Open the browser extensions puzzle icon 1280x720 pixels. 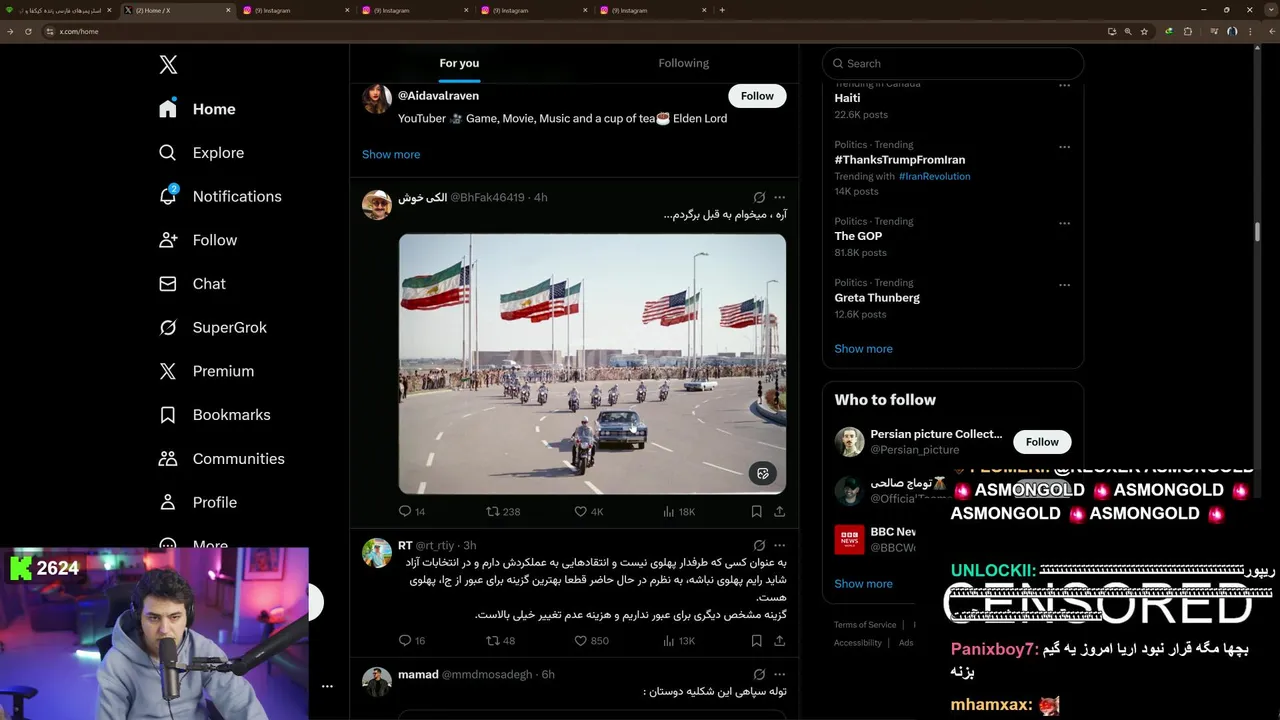click(x=1188, y=31)
